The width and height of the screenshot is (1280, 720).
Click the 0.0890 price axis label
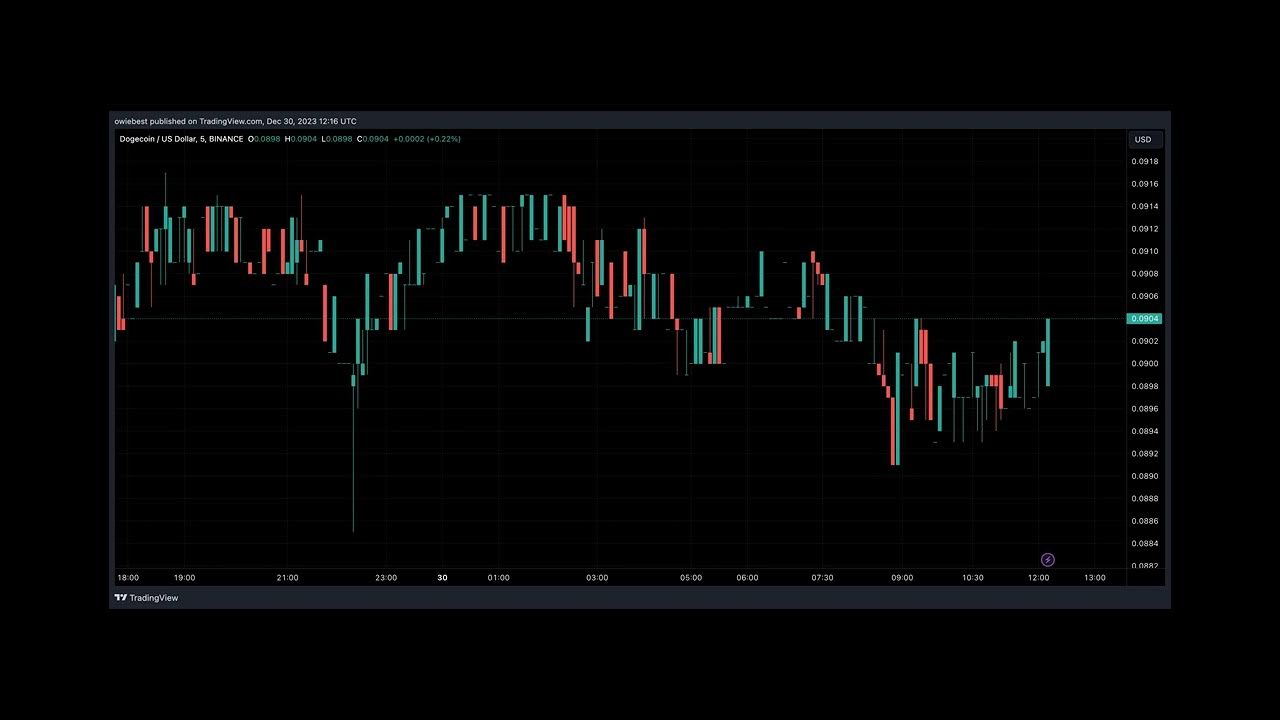tap(1145, 476)
